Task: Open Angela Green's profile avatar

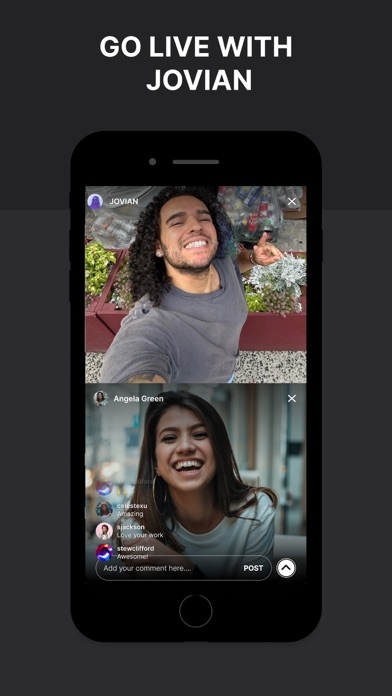Action: tap(101, 398)
